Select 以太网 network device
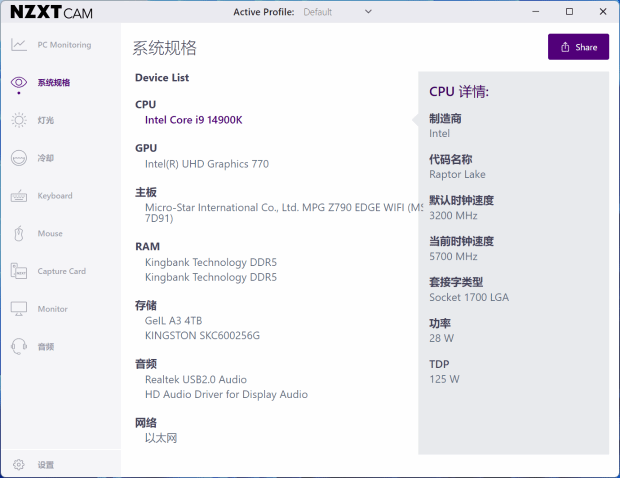The image size is (620, 478). pos(161,438)
